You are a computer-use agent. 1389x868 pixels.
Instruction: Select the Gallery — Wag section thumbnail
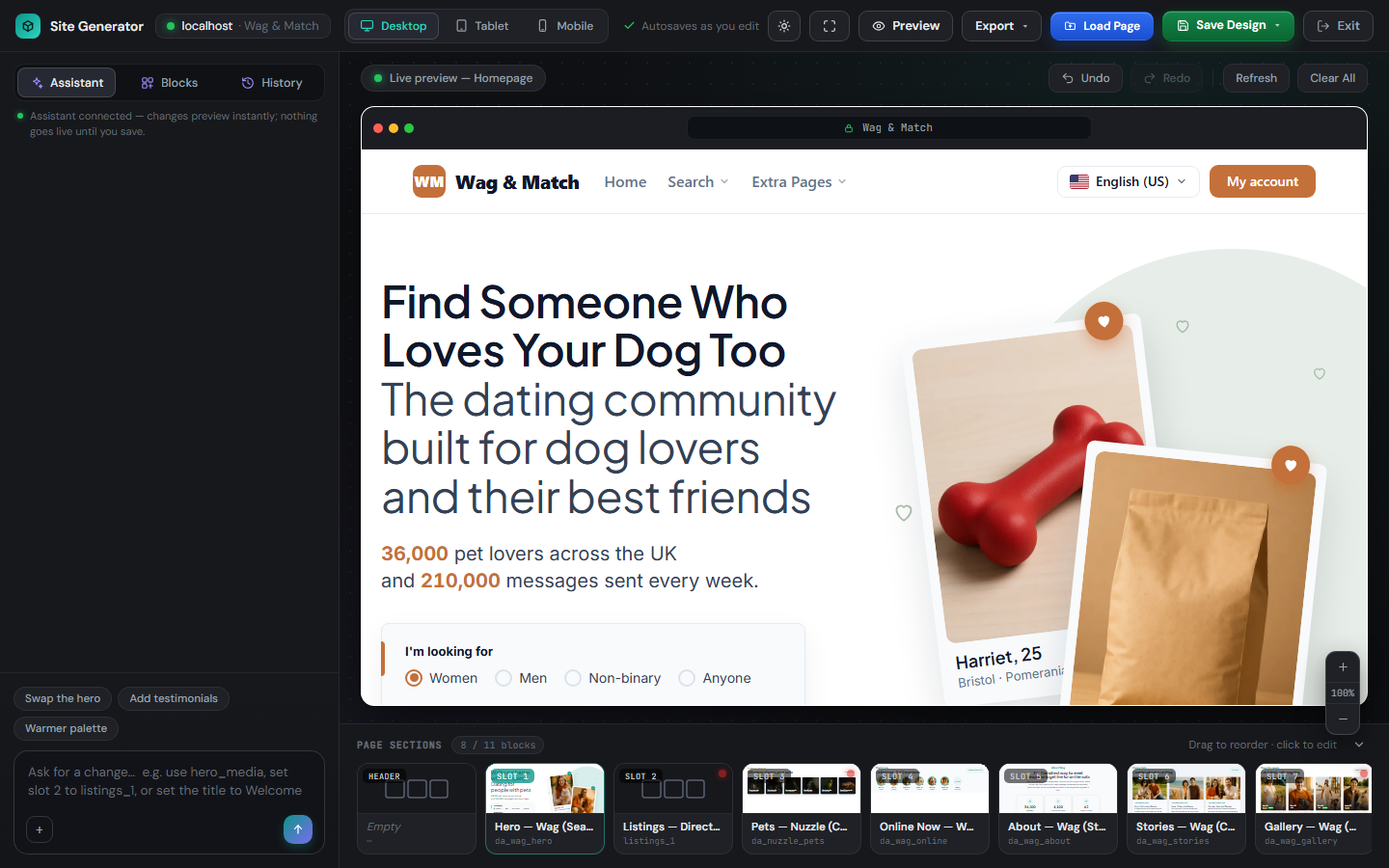(x=1313, y=808)
